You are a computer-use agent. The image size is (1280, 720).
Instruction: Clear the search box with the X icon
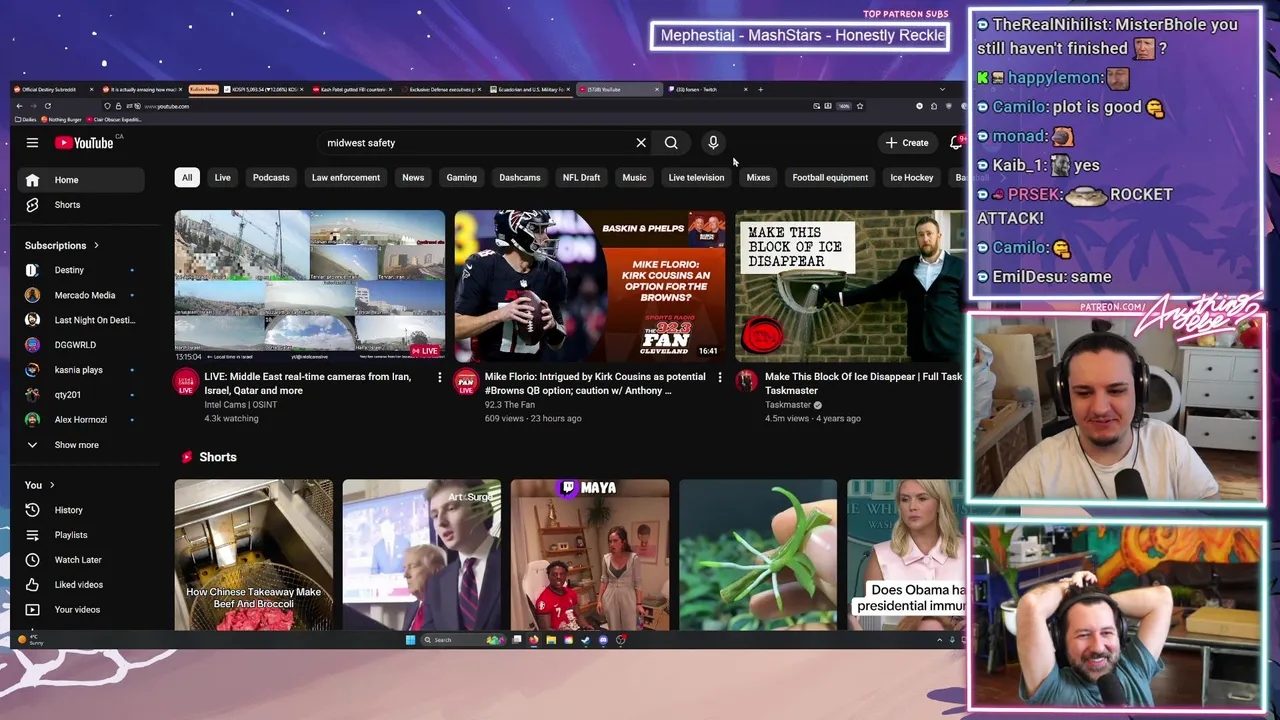(x=641, y=143)
